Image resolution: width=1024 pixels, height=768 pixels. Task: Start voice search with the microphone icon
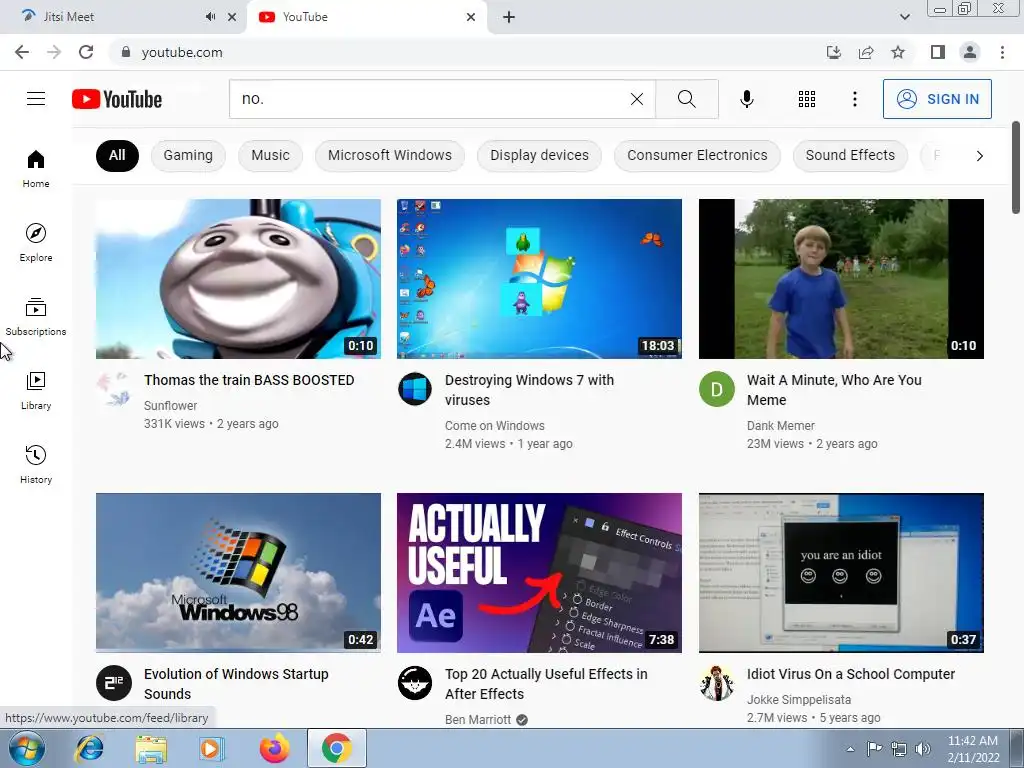click(747, 99)
